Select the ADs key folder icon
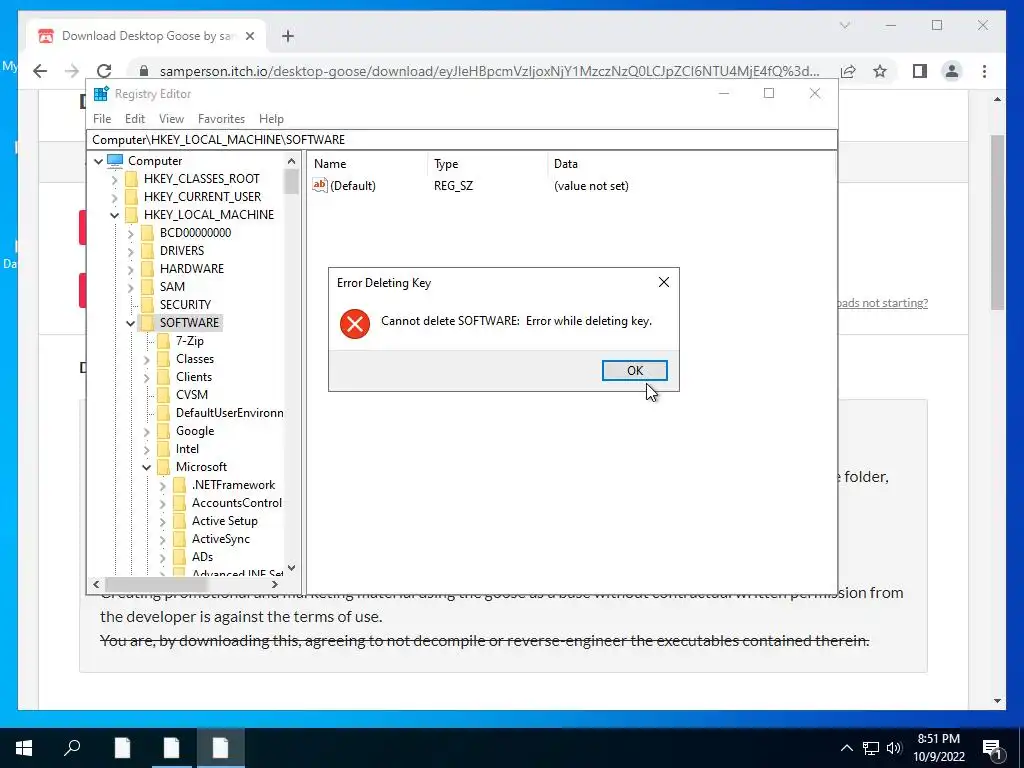The image size is (1024, 768). [180, 557]
